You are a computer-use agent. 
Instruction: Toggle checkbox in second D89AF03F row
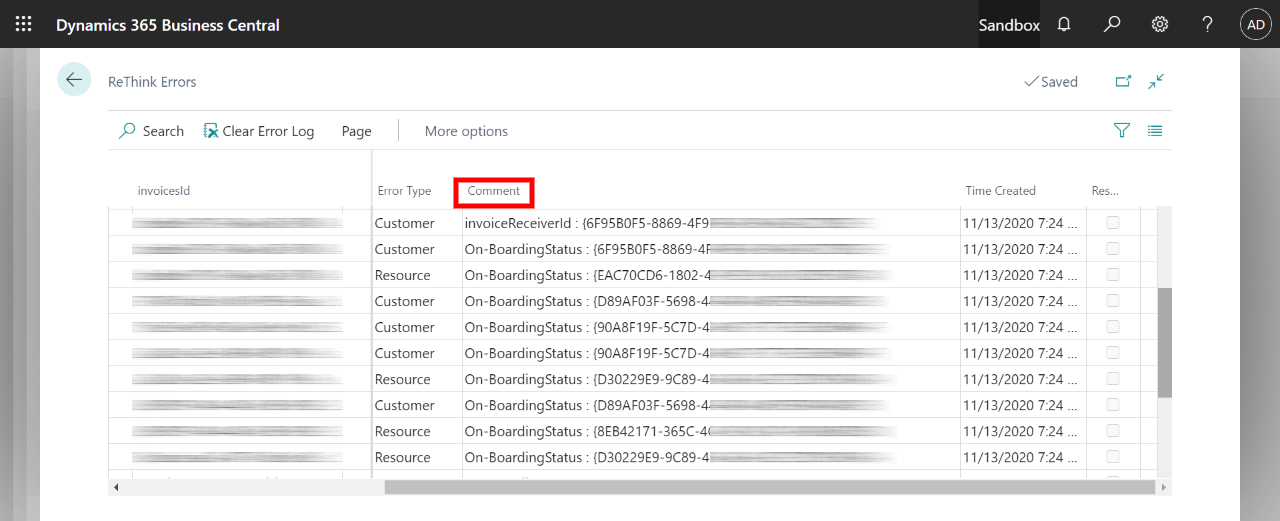(1113, 405)
